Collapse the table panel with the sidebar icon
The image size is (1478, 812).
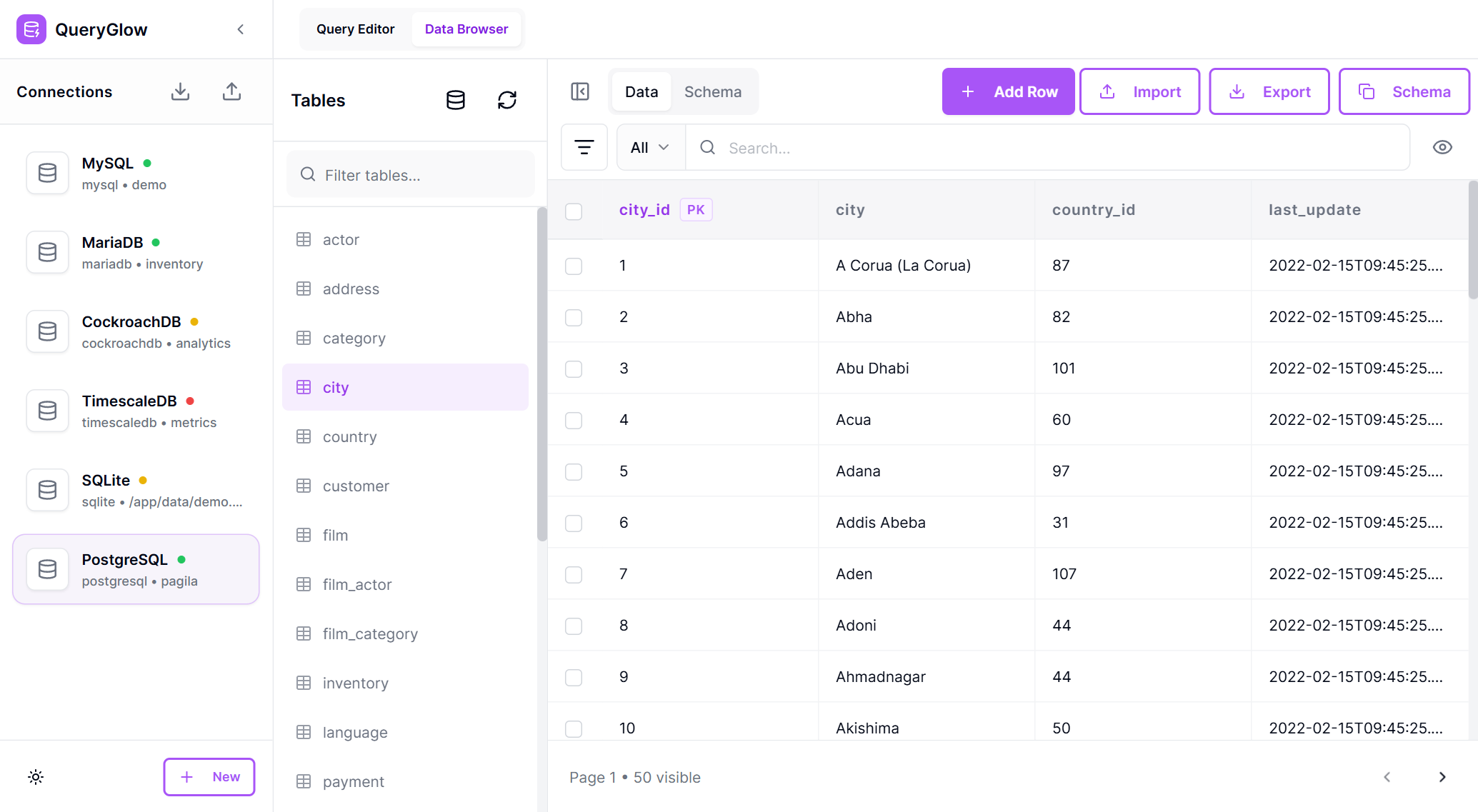[580, 91]
